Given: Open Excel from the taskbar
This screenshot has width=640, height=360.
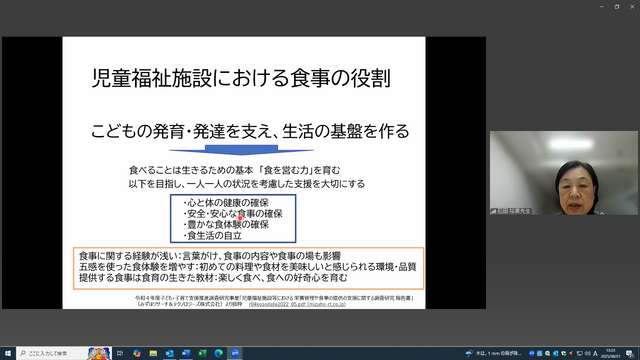Looking at the screenshot, I should 202,353.
